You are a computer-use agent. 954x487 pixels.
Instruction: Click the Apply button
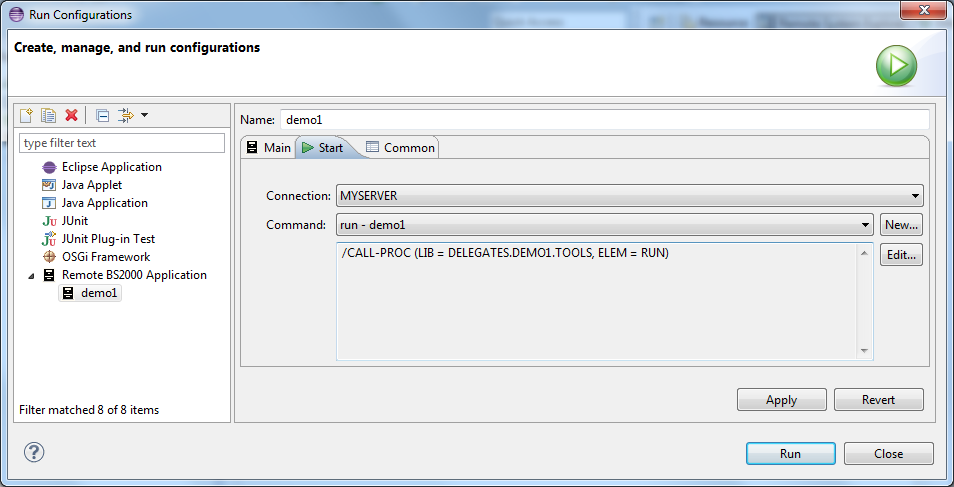click(781, 400)
